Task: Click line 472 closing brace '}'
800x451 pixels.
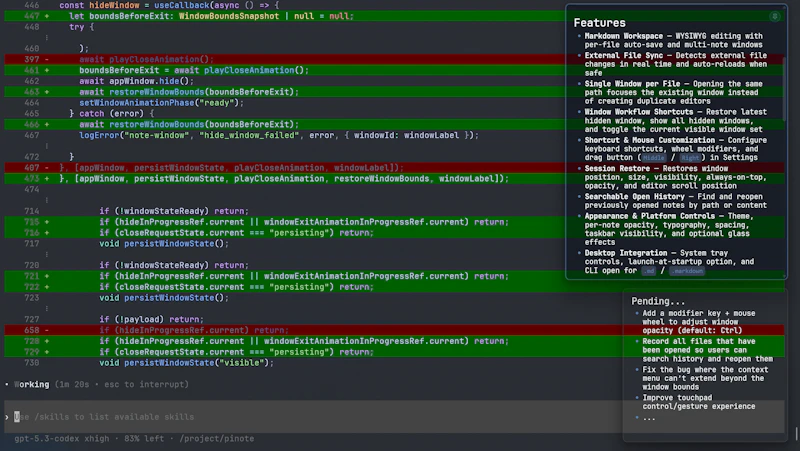Action: coord(71,157)
